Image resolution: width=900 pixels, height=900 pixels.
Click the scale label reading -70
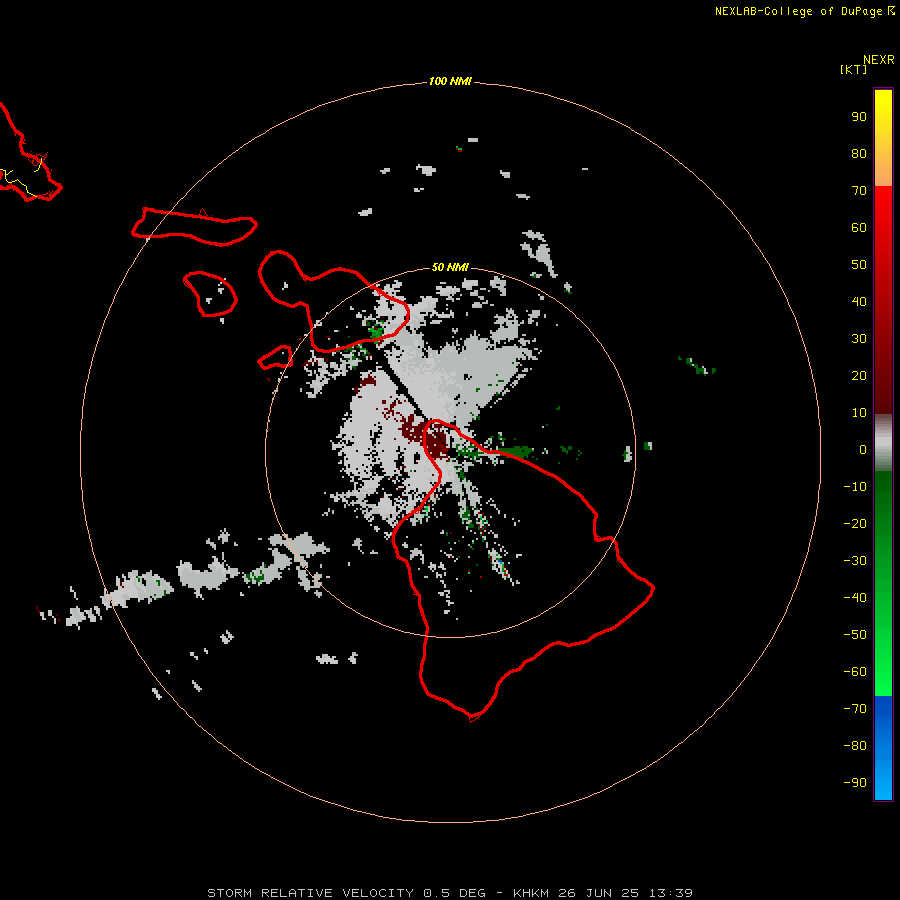pyautogui.click(x=855, y=709)
